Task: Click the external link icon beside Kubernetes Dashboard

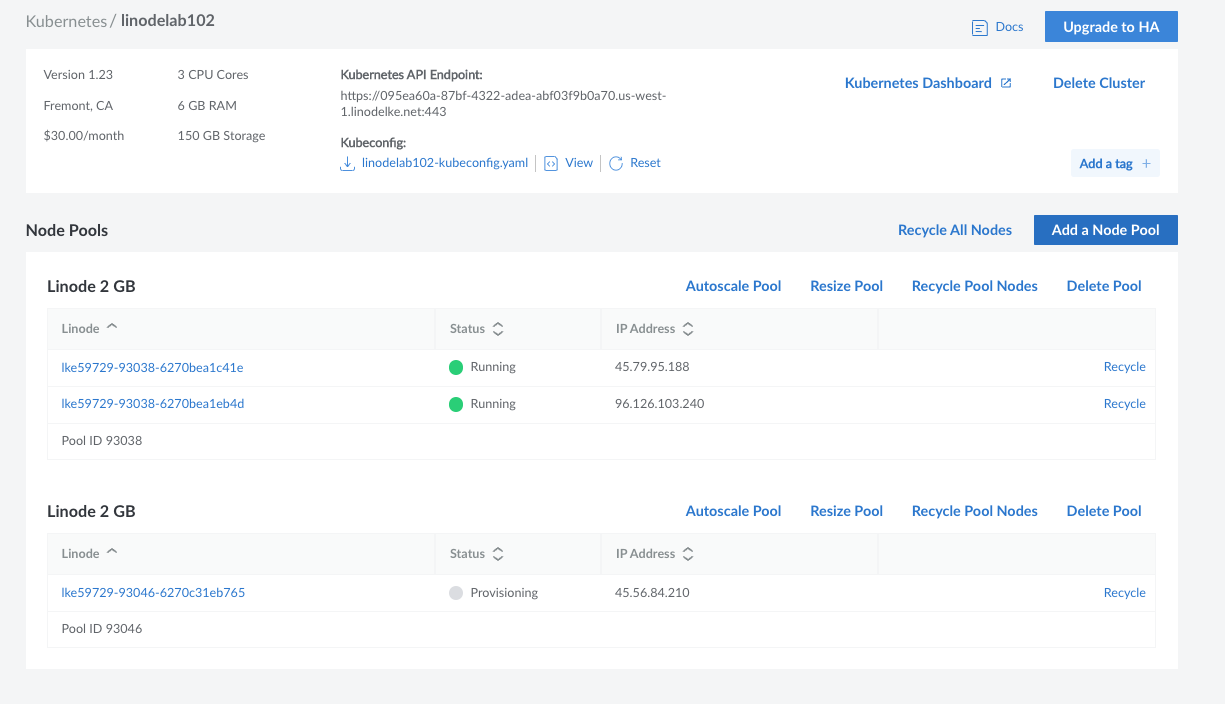Action: coord(1006,83)
